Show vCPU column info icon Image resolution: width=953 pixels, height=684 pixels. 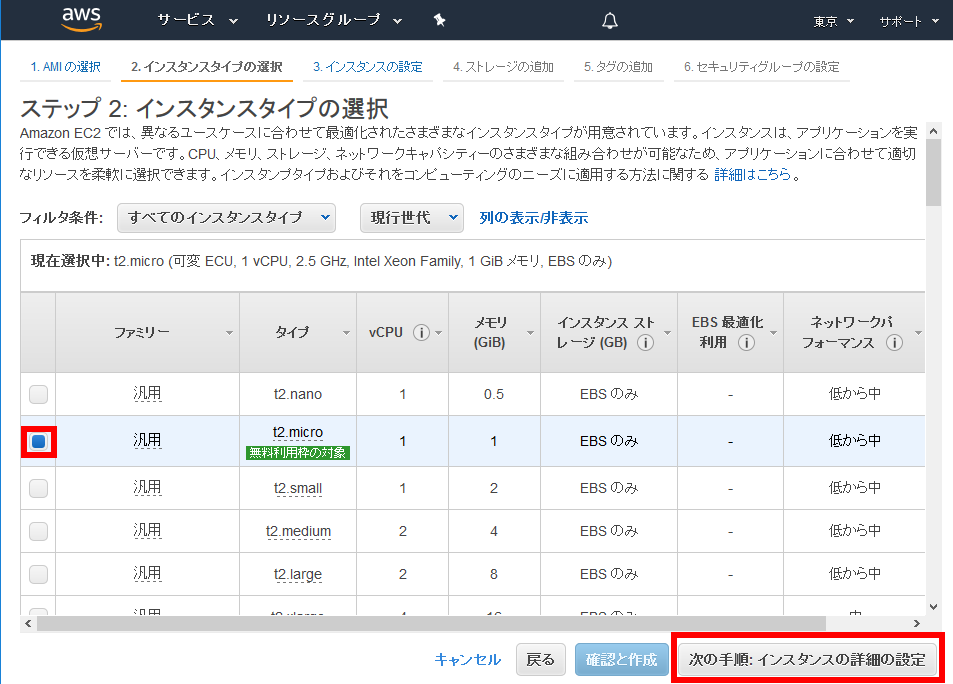click(x=421, y=333)
